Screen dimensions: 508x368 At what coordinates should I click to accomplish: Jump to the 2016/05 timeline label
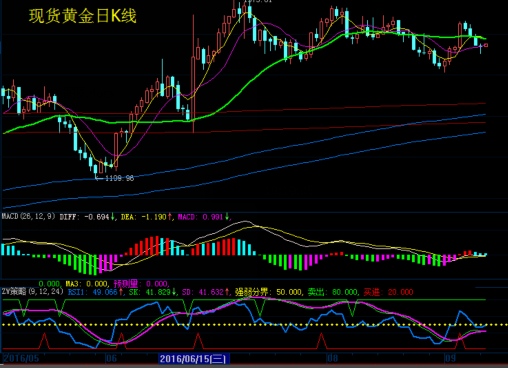[21, 359]
